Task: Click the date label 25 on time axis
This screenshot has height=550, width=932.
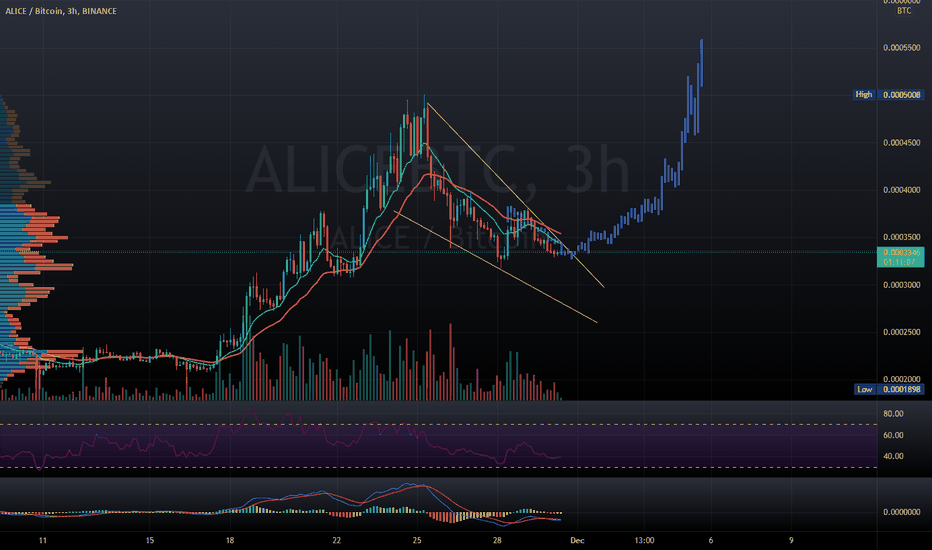Action: tap(417, 540)
